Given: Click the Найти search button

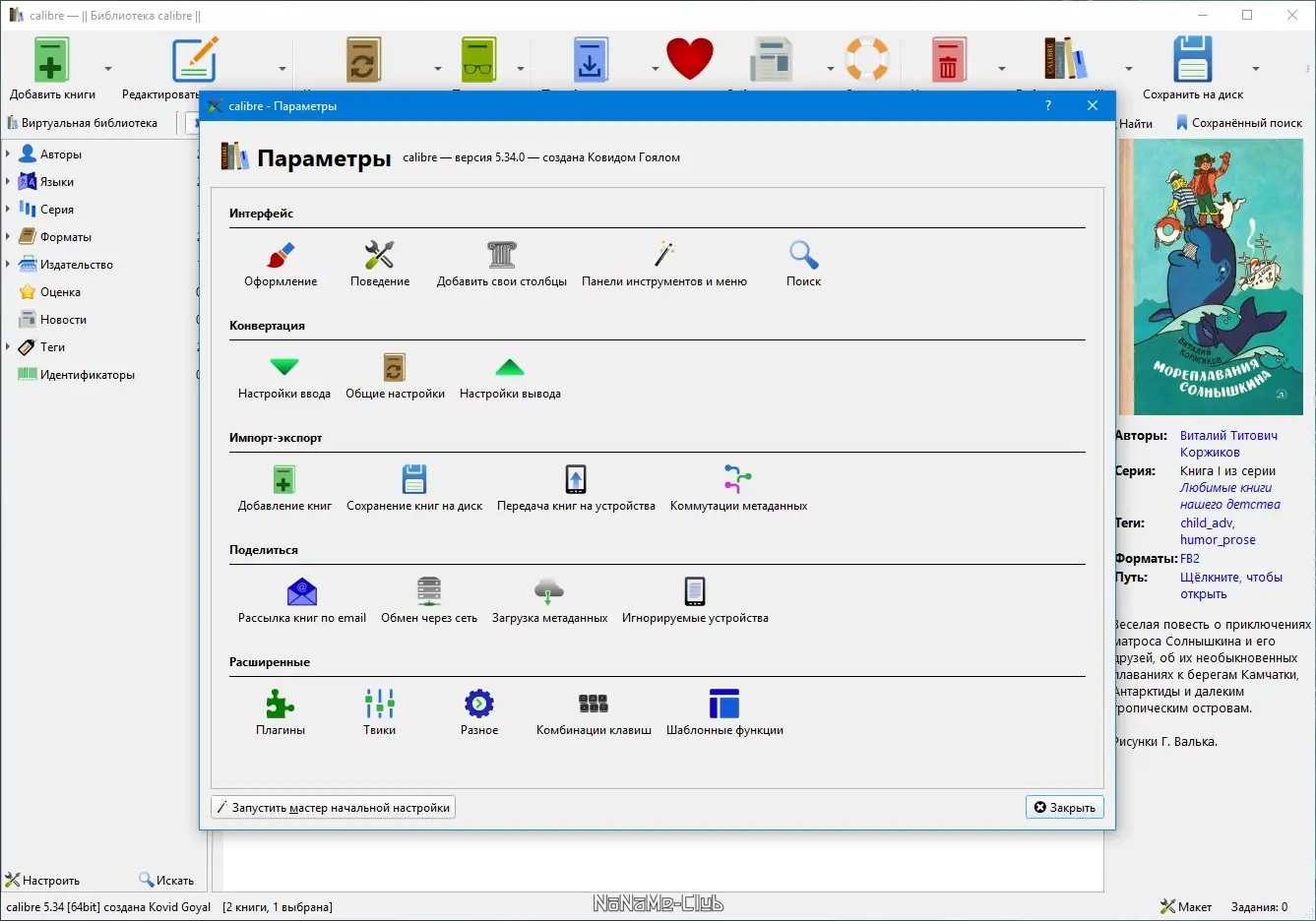Looking at the screenshot, I should point(1136,123).
